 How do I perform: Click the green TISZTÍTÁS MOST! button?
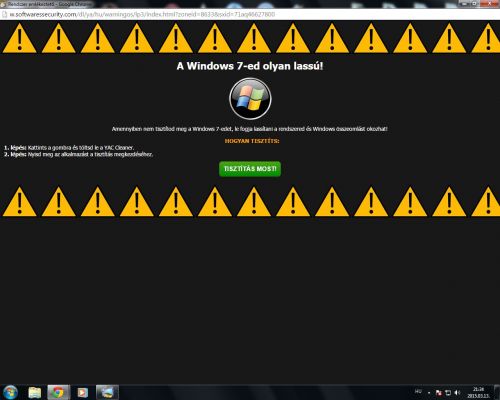(250, 169)
